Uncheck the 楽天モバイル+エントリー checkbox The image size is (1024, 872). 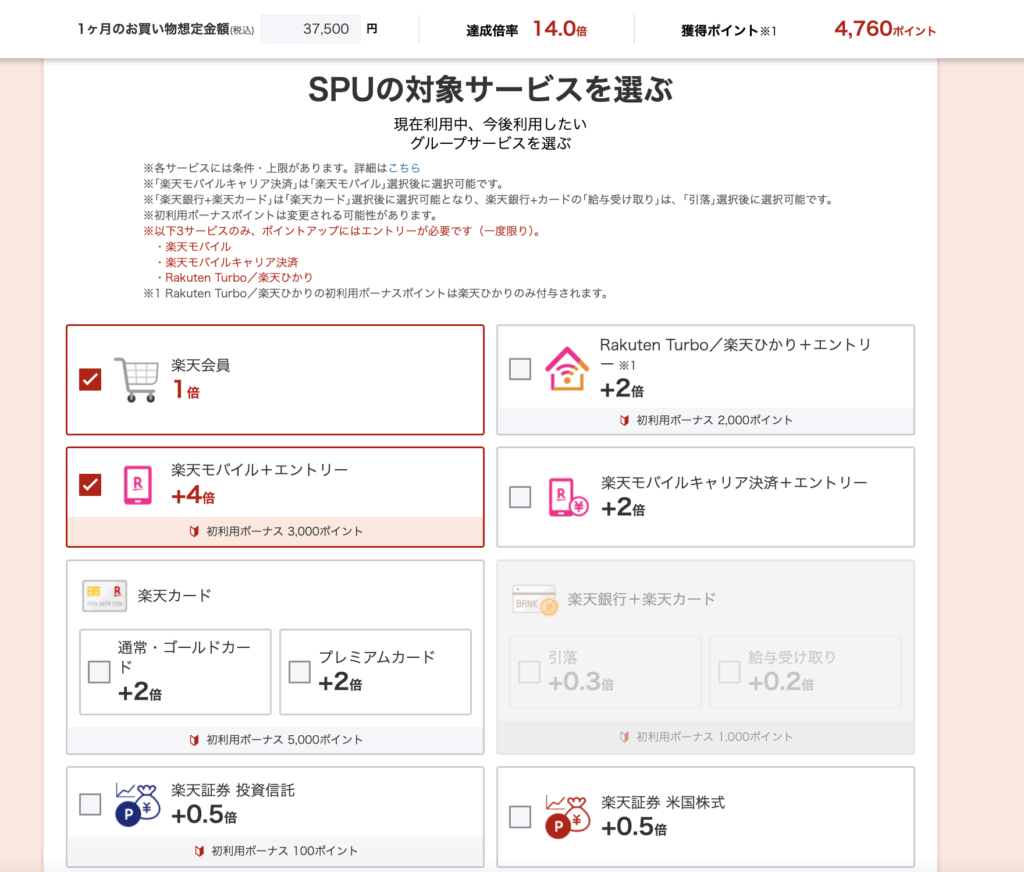(90, 485)
